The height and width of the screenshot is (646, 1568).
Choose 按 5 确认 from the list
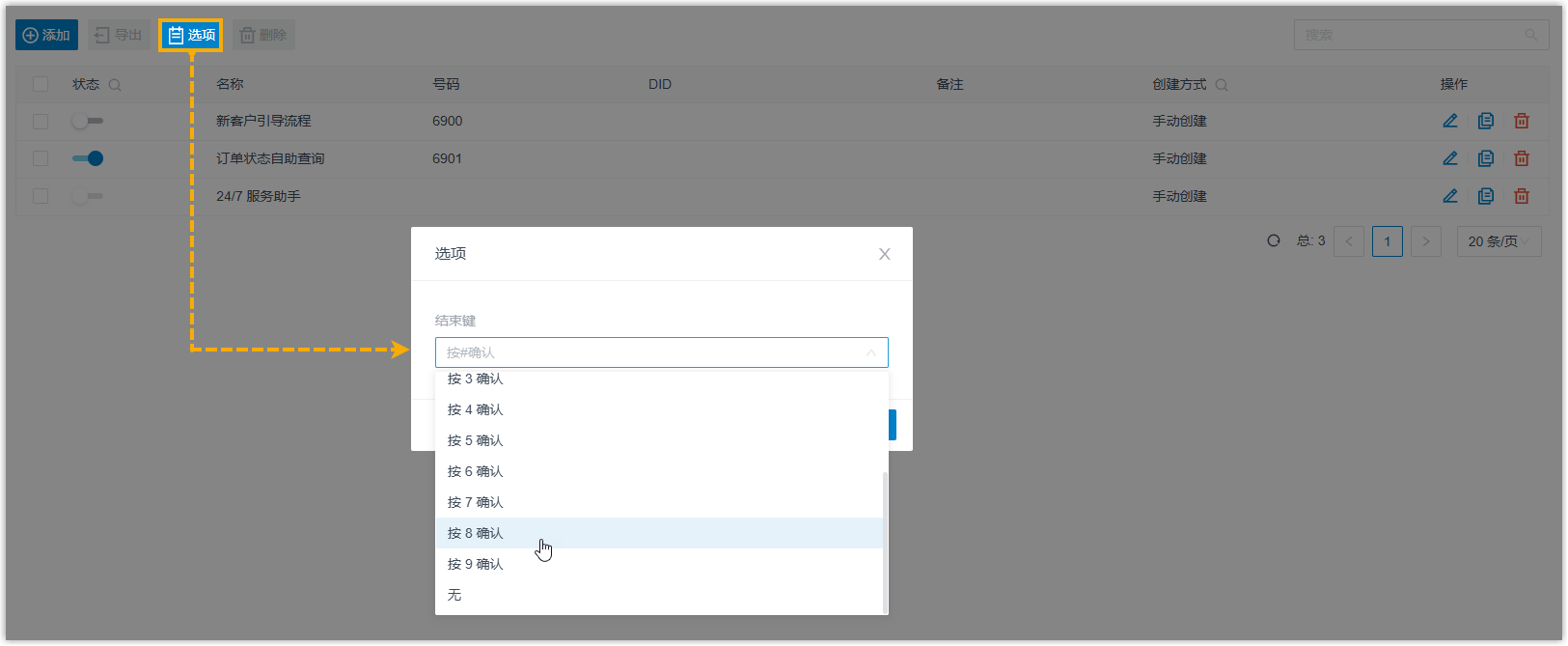point(476,440)
